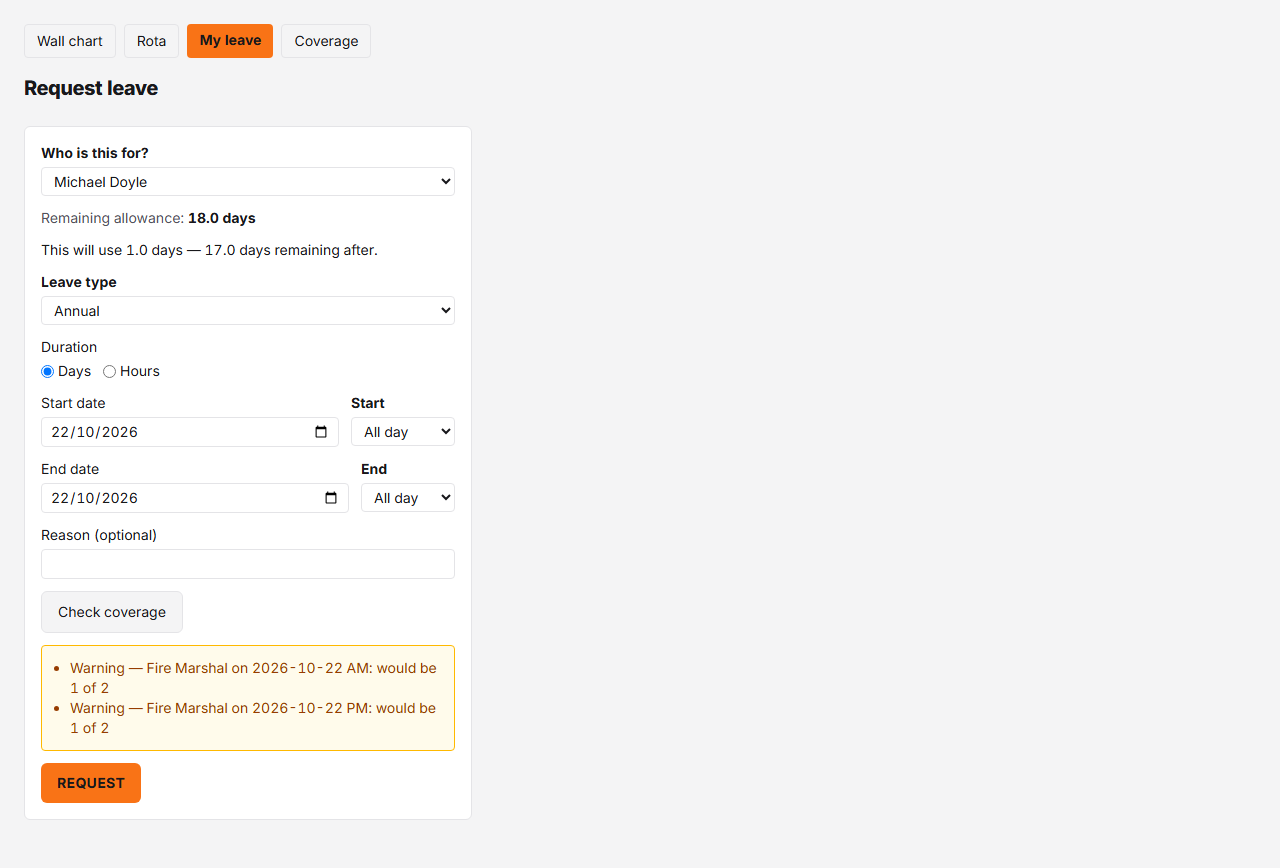
Task: Go to the Rota tab
Action: (152, 41)
